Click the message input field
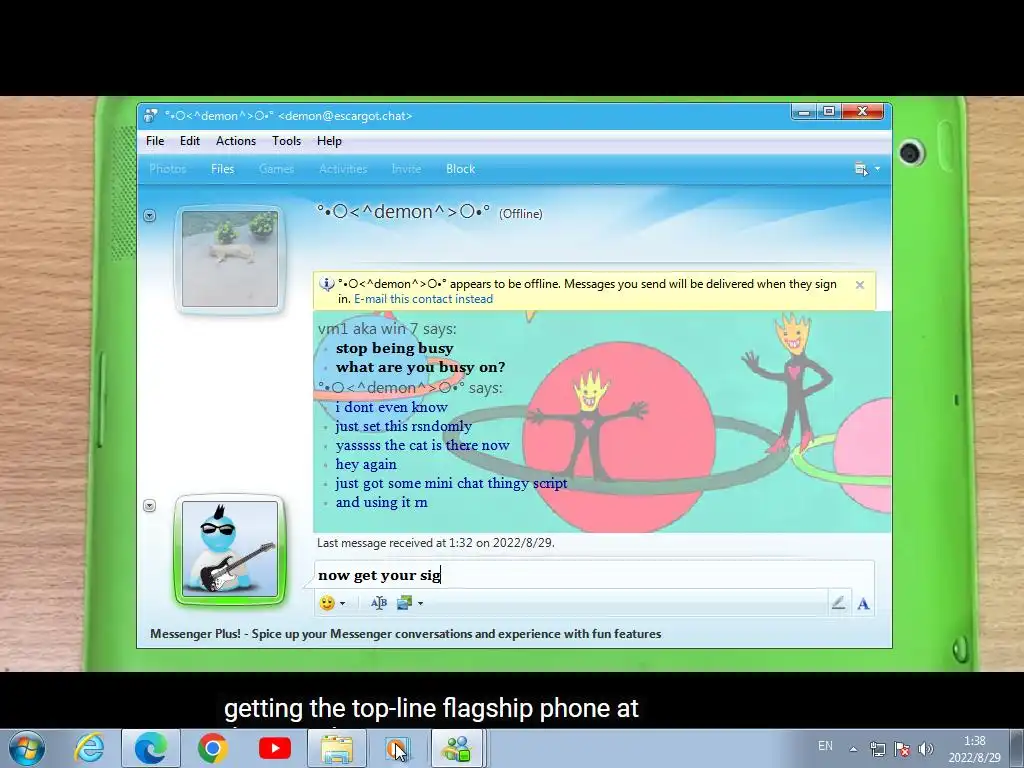This screenshot has width=1024, height=768. tap(593, 575)
